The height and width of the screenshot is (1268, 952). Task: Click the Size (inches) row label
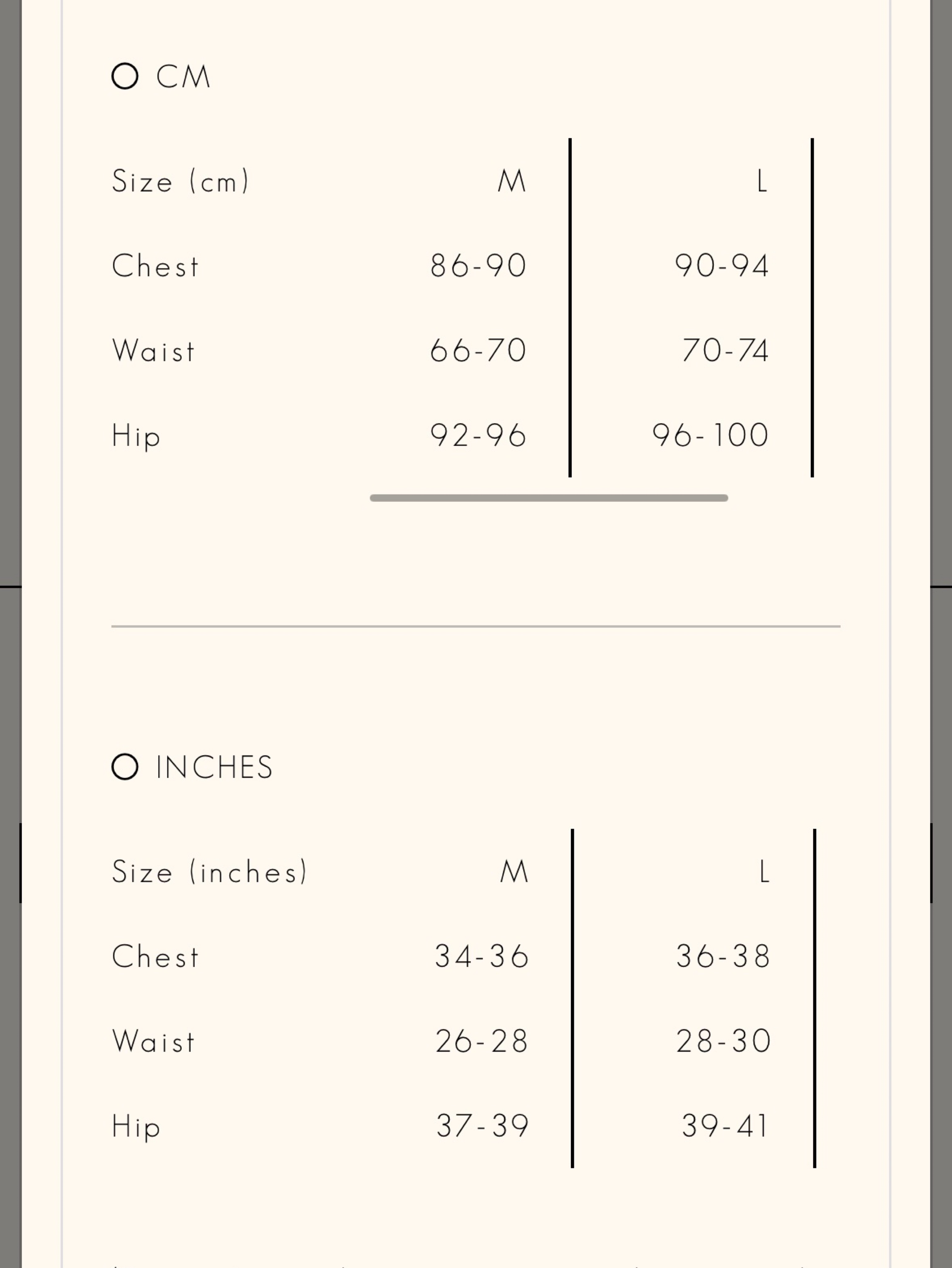(x=210, y=872)
